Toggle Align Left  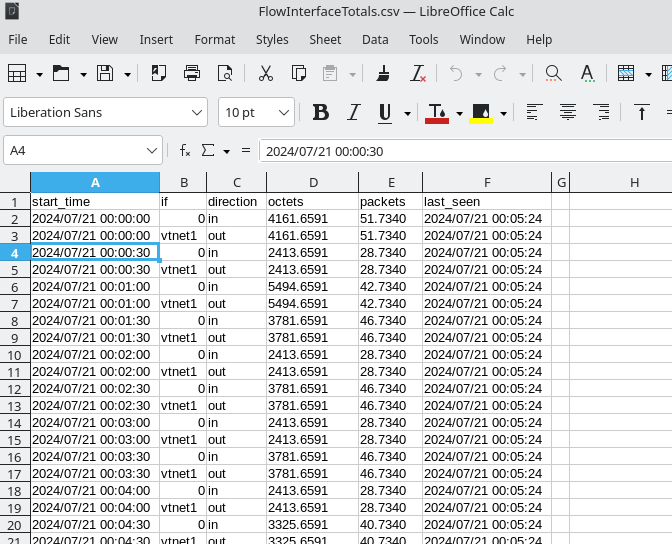(x=534, y=112)
